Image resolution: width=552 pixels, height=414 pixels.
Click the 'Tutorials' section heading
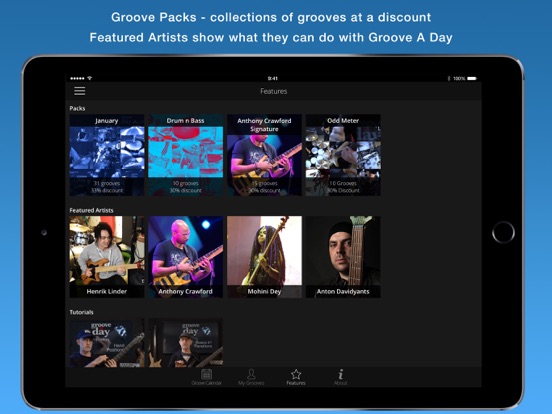click(x=81, y=312)
